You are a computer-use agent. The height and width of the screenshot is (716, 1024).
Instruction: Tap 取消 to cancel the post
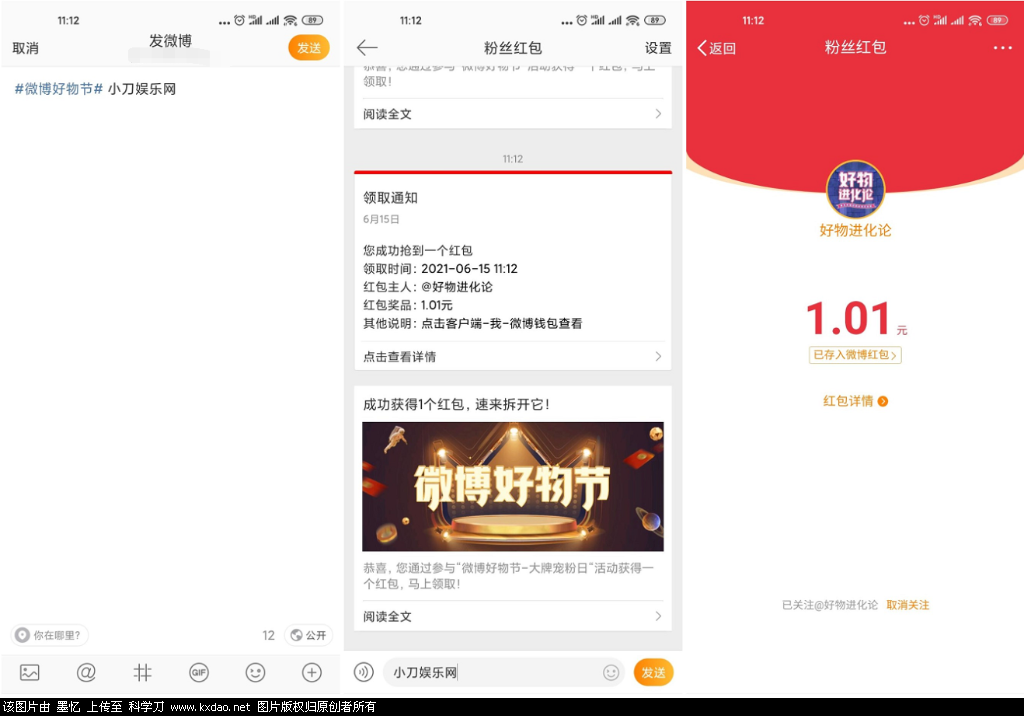coord(26,48)
